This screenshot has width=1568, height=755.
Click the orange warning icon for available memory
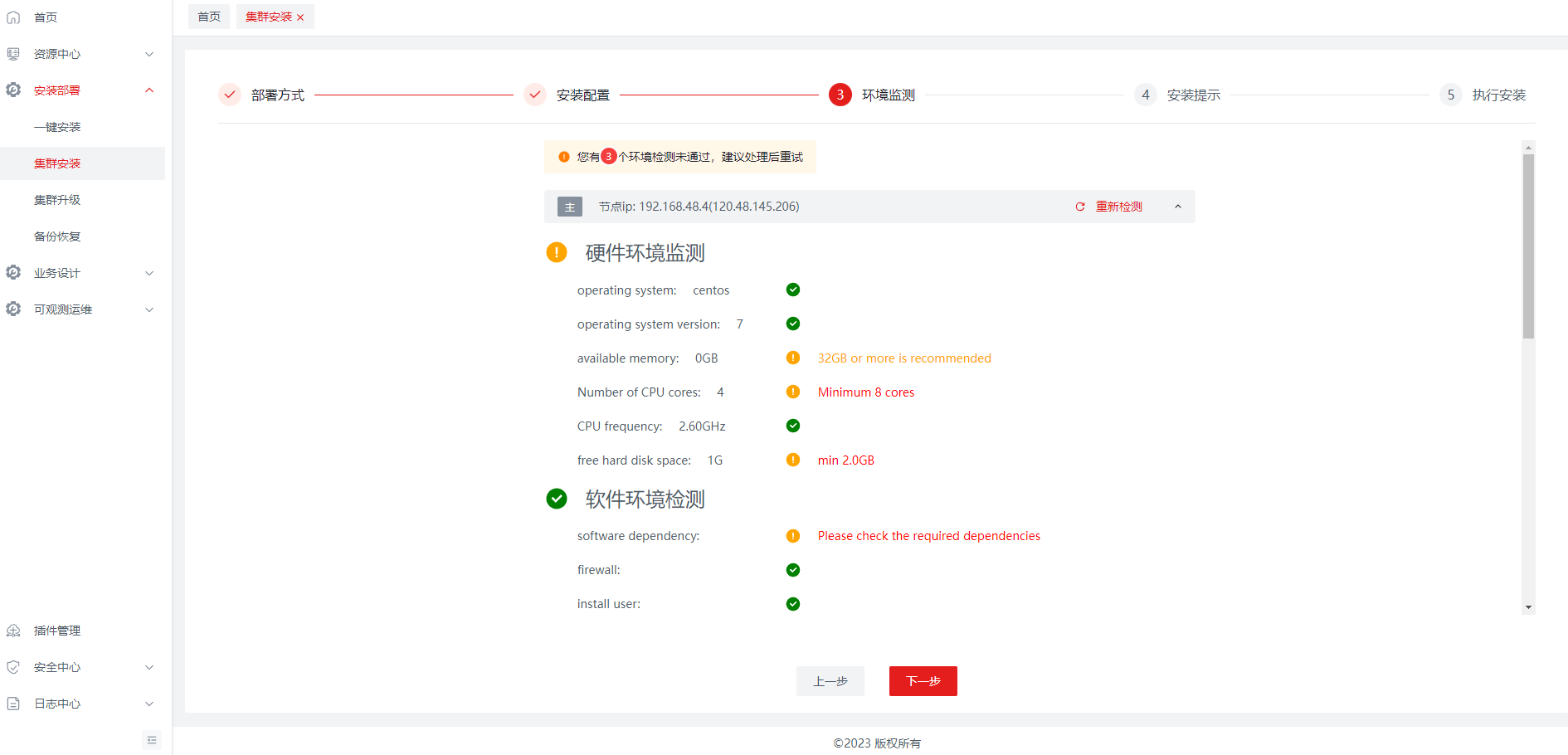(x=793, y=358)
